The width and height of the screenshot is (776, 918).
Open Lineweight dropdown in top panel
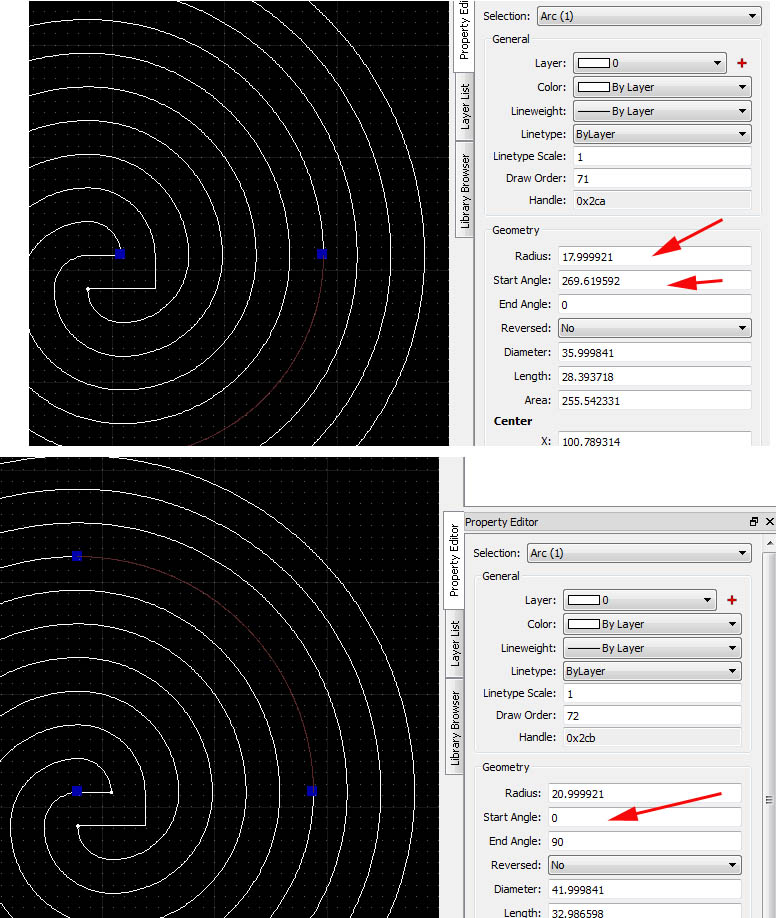pyautogui.click(x=662, y=111)
